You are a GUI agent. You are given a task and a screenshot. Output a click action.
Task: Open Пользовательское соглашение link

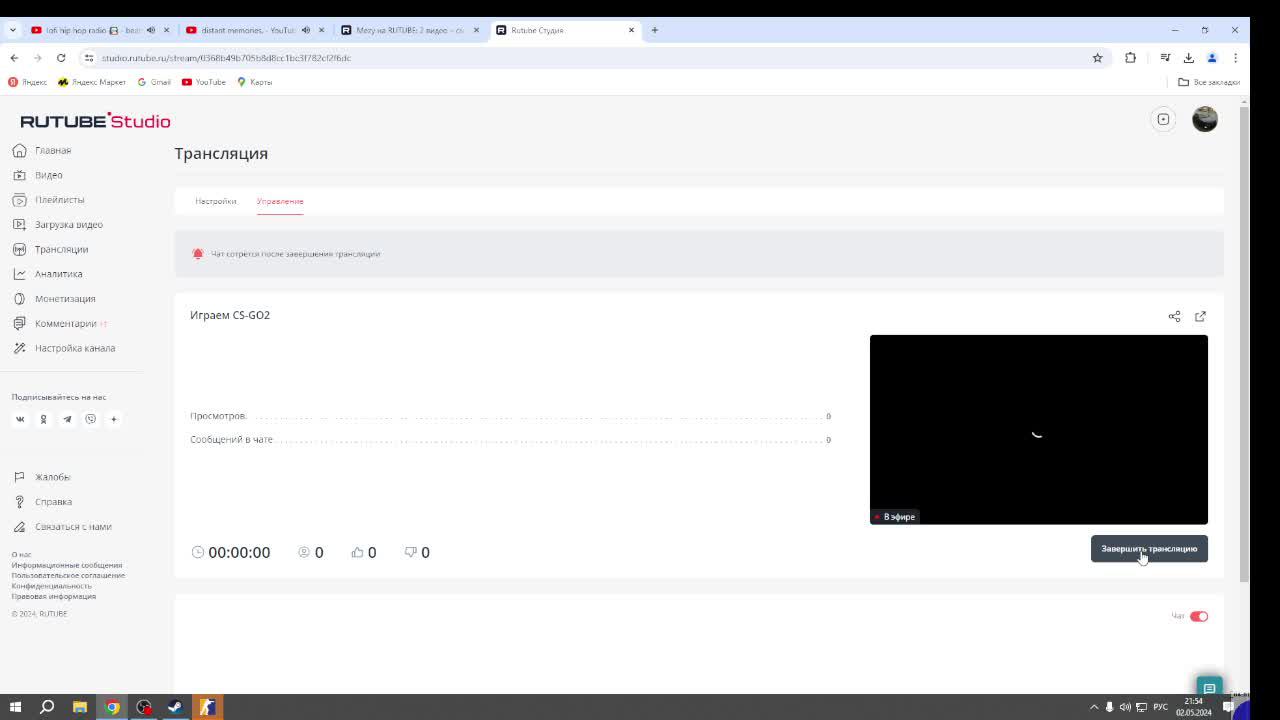click(x=68, y=575)
